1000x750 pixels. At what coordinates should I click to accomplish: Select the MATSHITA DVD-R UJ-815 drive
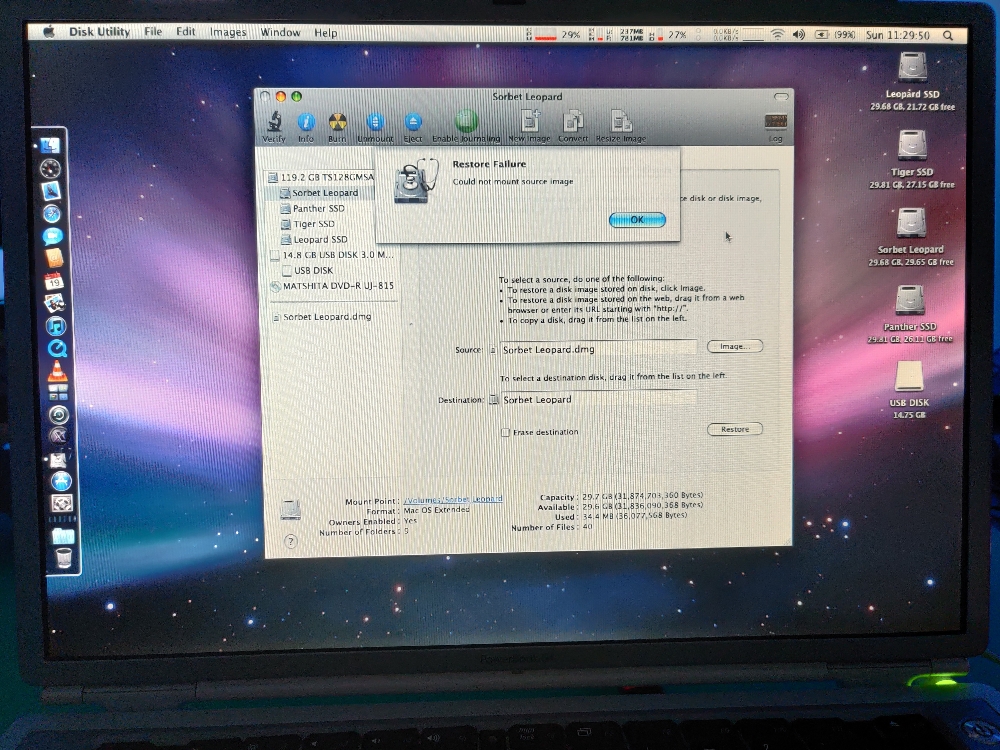pos(332,286)
